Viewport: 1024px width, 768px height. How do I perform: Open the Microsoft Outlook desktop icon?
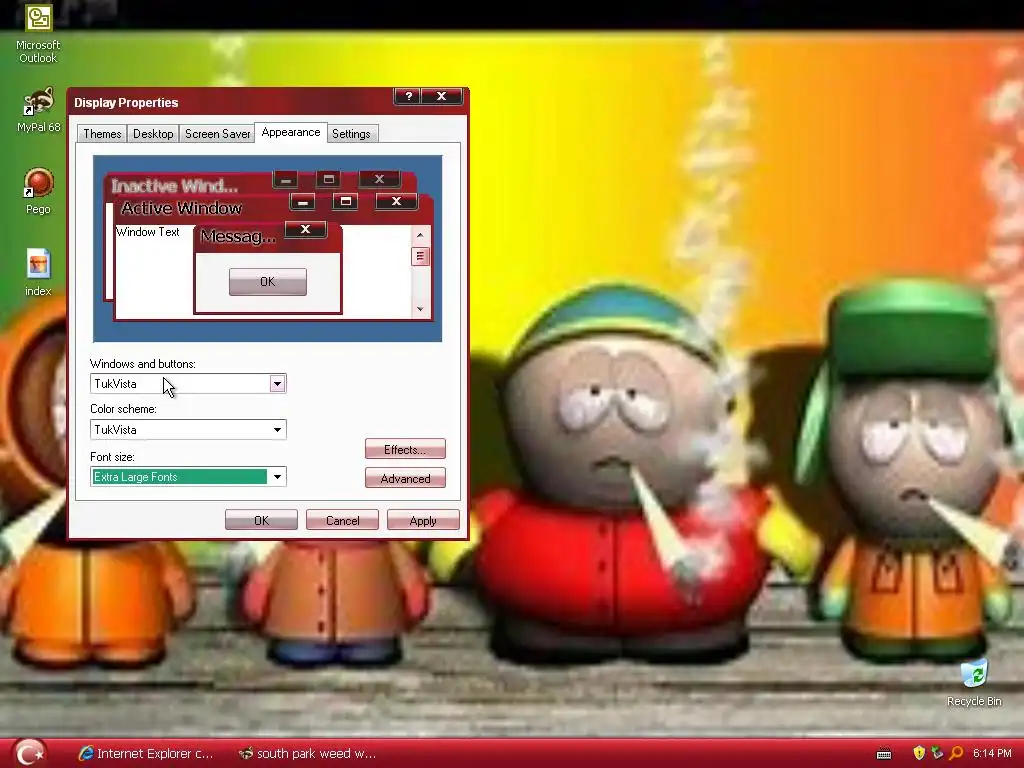coord(38,34)
